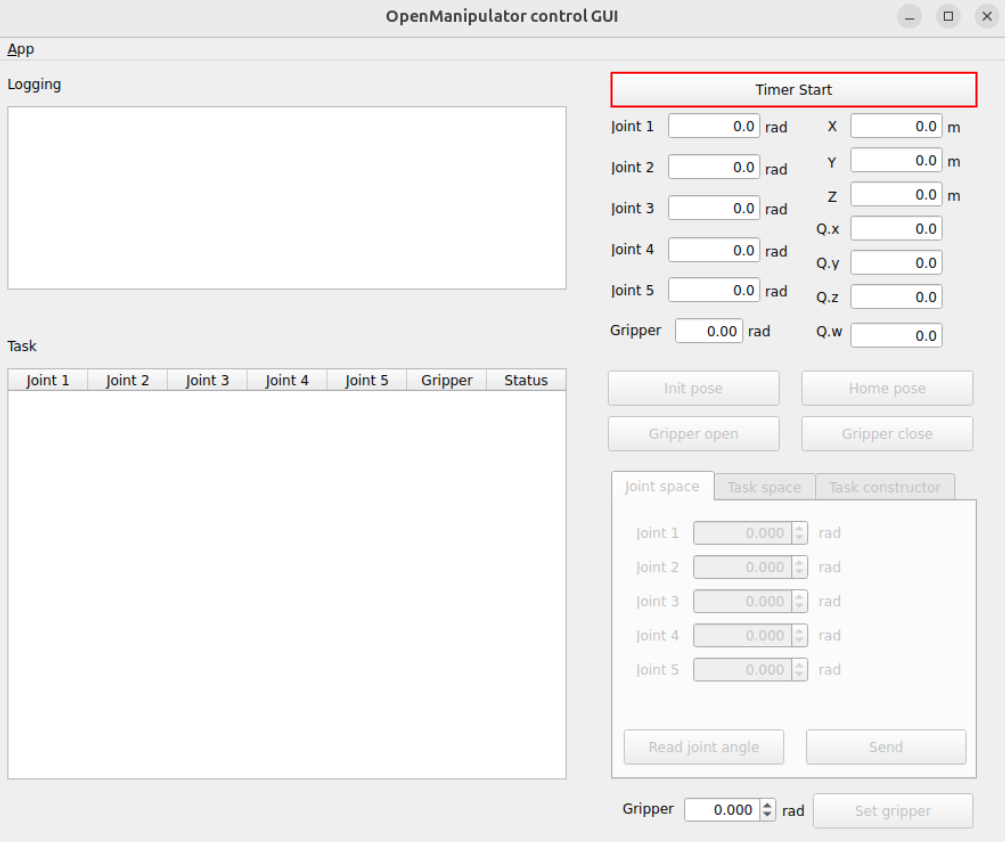Maximize the OpenManipulator control window
Image resolution: width=1005 pixels, height=842 pixels.
click(x=948, y=17)
